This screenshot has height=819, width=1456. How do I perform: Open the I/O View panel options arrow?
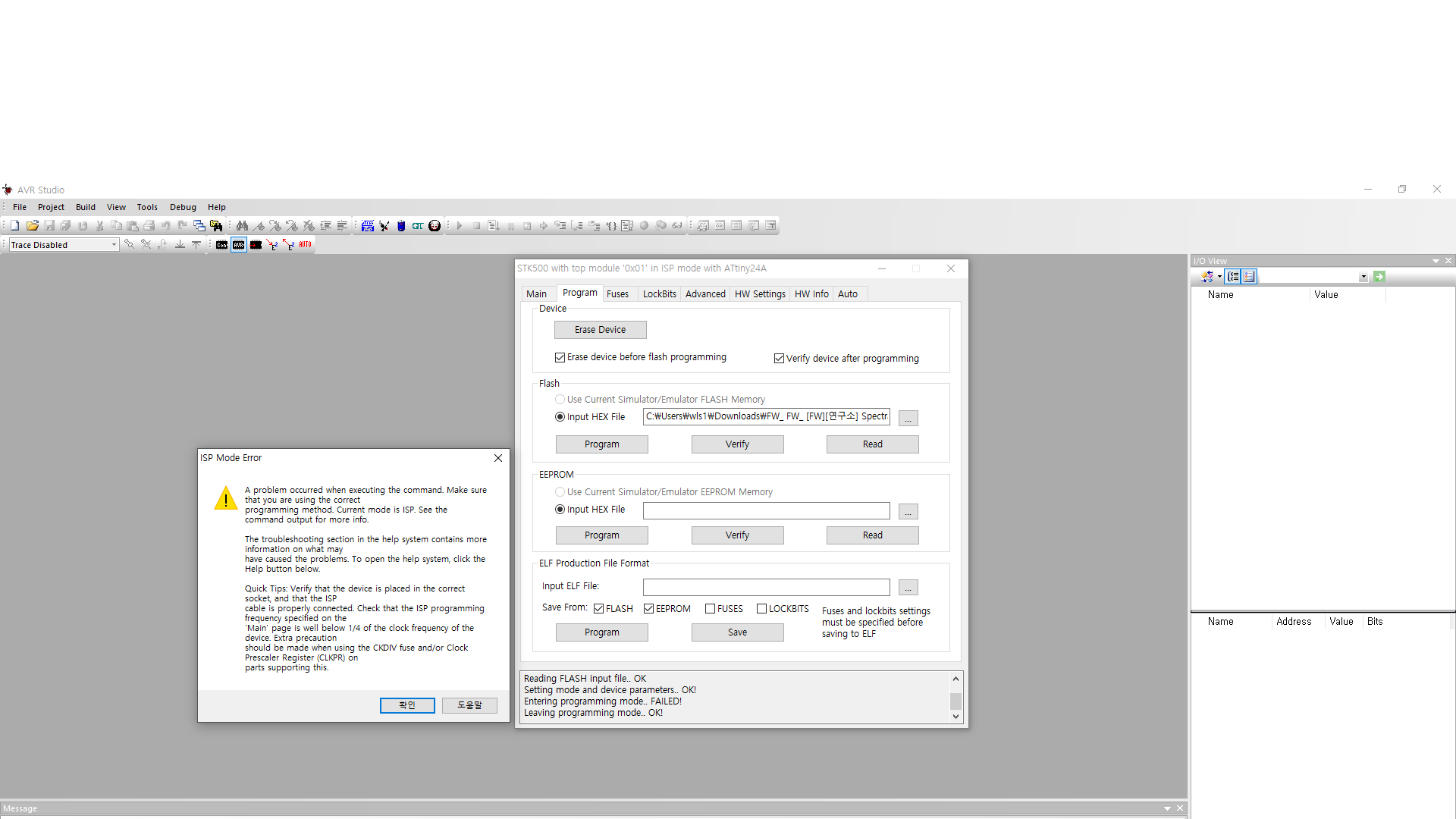tap(1436, 261)
